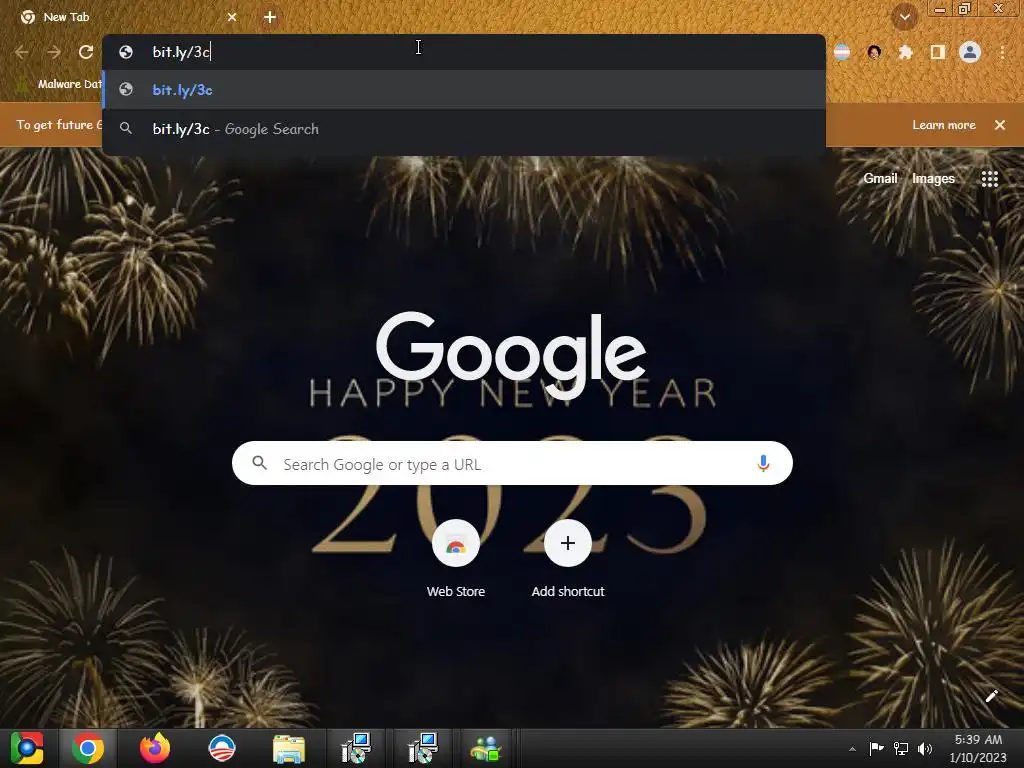Open the Extensions puzzle icon
The height and width of the screenshot is (768, 1024).
(x=905, y=52)
